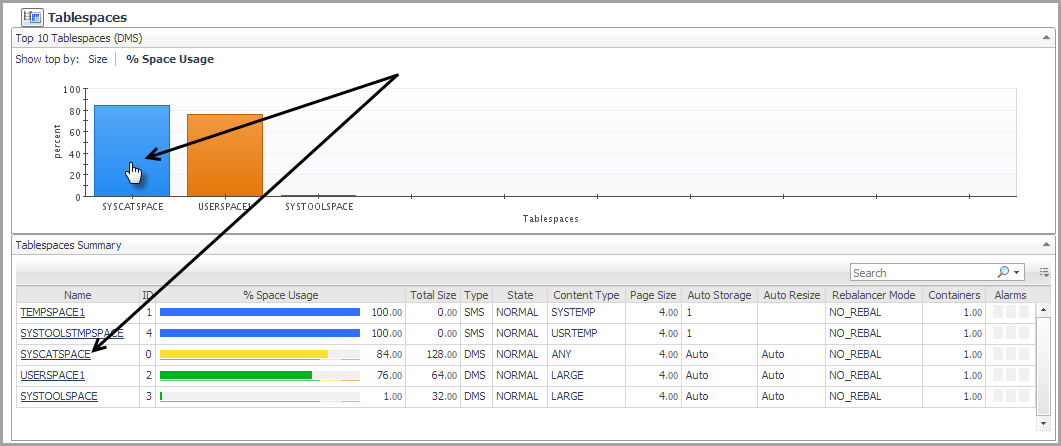Viewport: 1061px width, 446px height.
Task: Click the orange USERSPACE1 bar in chart
Action: [x=225, y=155]
